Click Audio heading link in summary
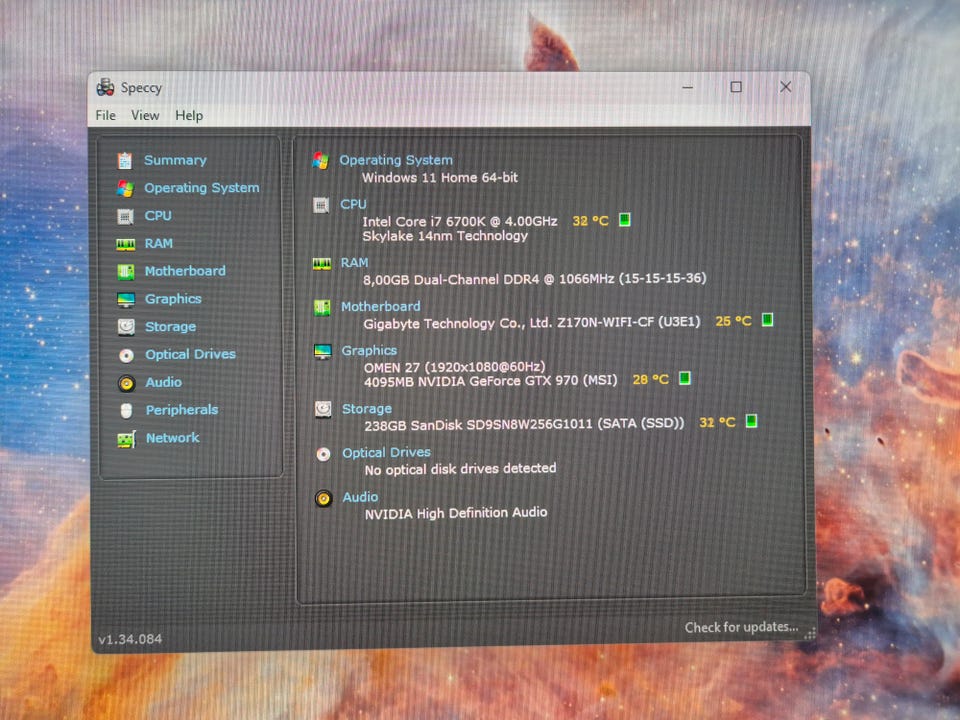 click(360, 497)
